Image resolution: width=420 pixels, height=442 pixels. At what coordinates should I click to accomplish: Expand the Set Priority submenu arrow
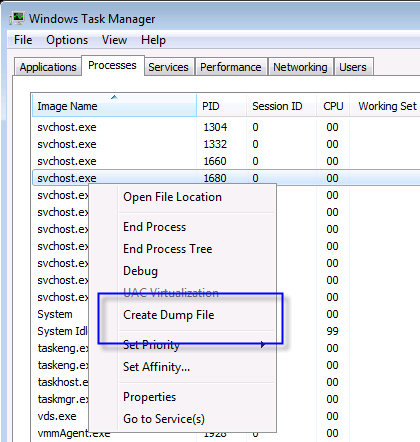pyautogui.click(x=263, y=344)
